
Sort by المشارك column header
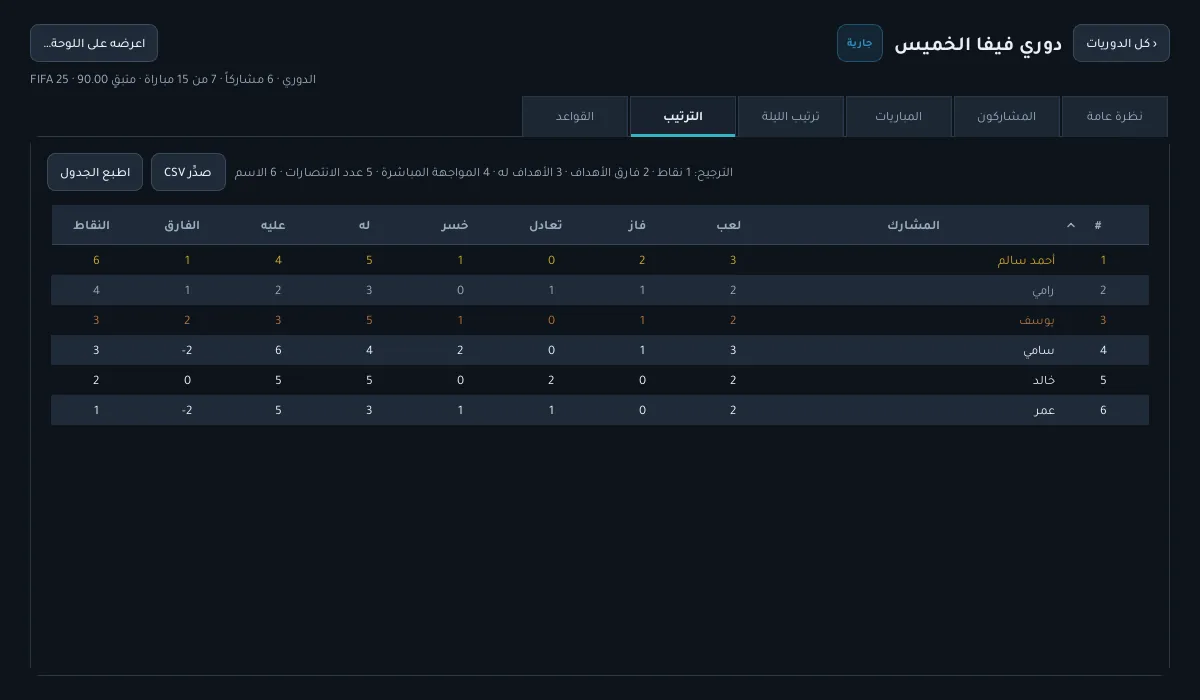point(913,225)
